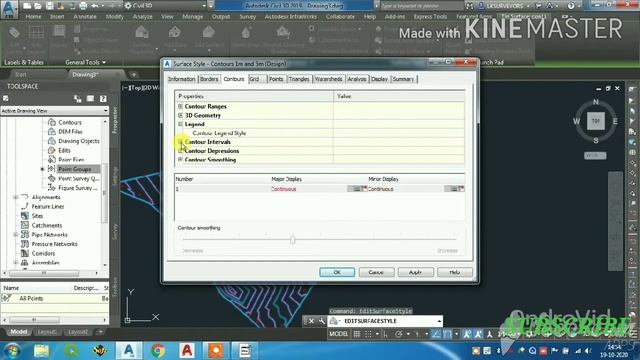
Task: Expand the Contour Depressions property group
Action: [180, 151]
